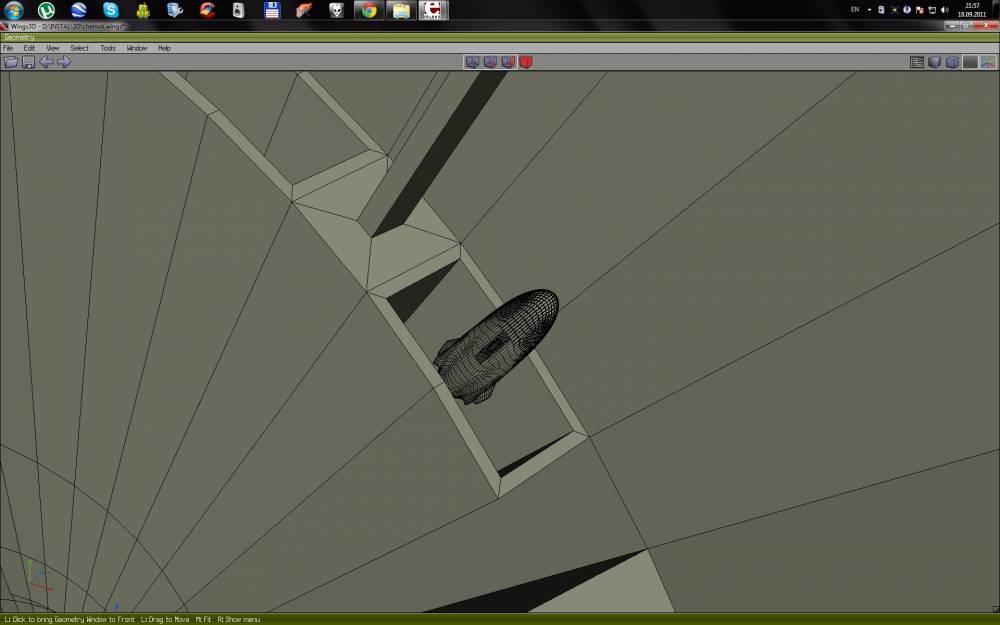Open the red swirl app in taskbar
This screenshot has height=625, width=1000.
tap(207, 10)
